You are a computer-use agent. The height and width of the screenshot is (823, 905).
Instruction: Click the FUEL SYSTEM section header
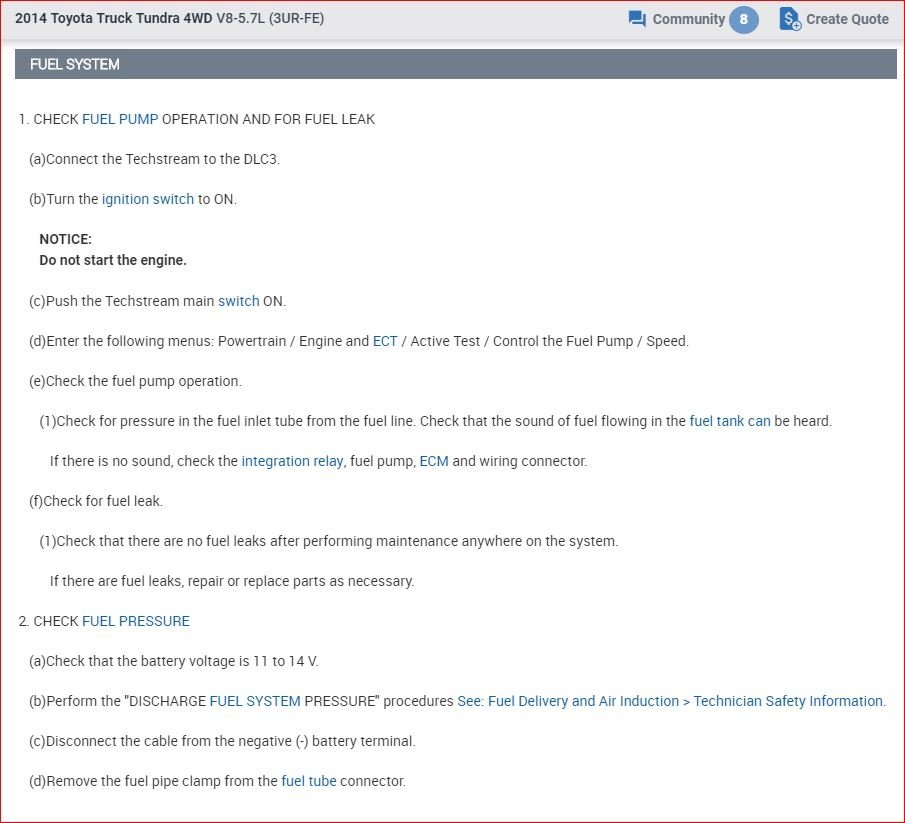click(455, 64)
